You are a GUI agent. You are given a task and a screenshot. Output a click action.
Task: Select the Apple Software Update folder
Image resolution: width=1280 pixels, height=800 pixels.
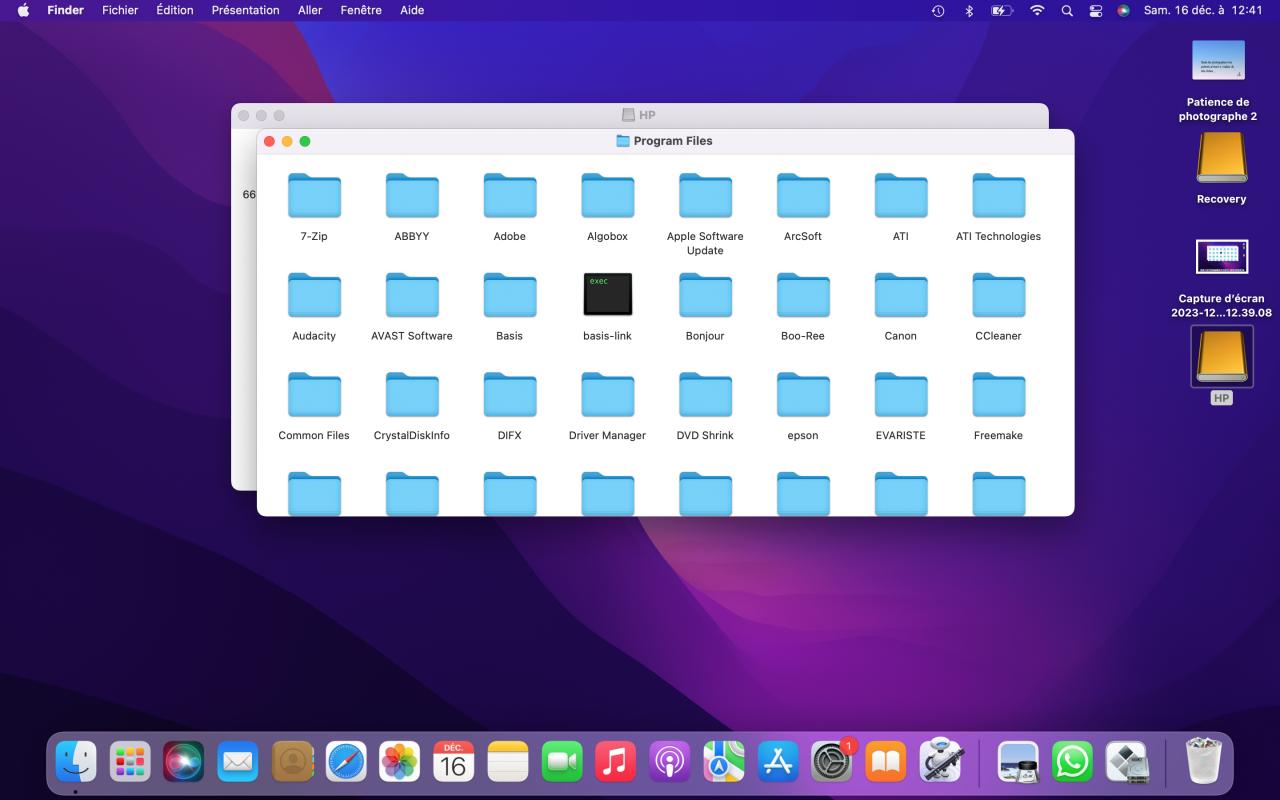click(705, 196)
